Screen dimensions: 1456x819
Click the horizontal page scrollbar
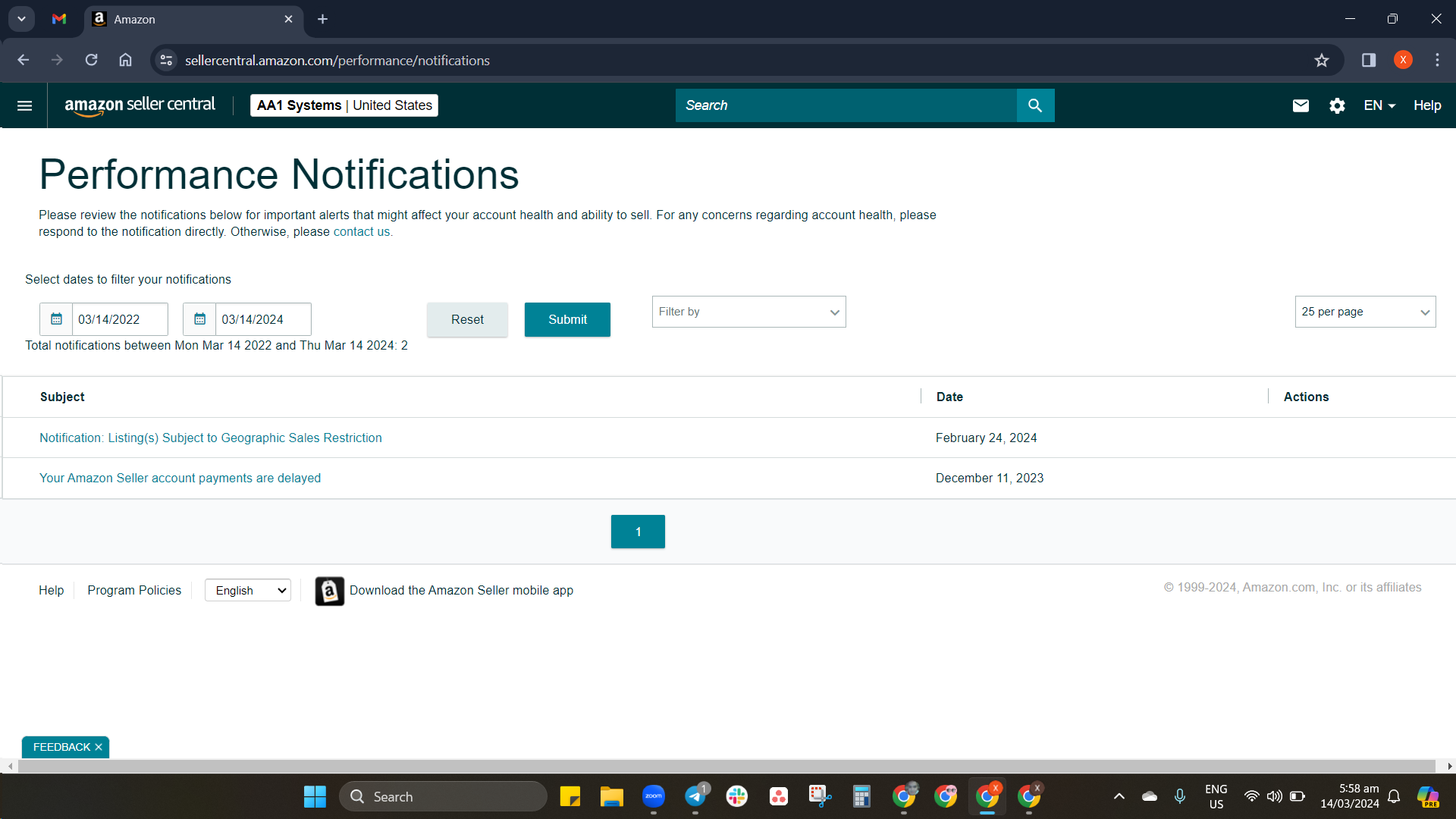pos(726,767)
